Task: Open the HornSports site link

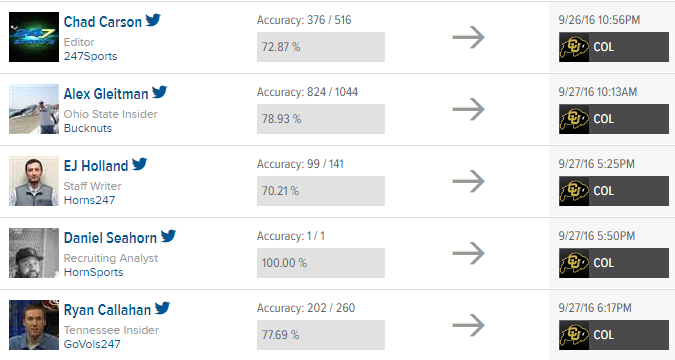Action: [93, 273]
